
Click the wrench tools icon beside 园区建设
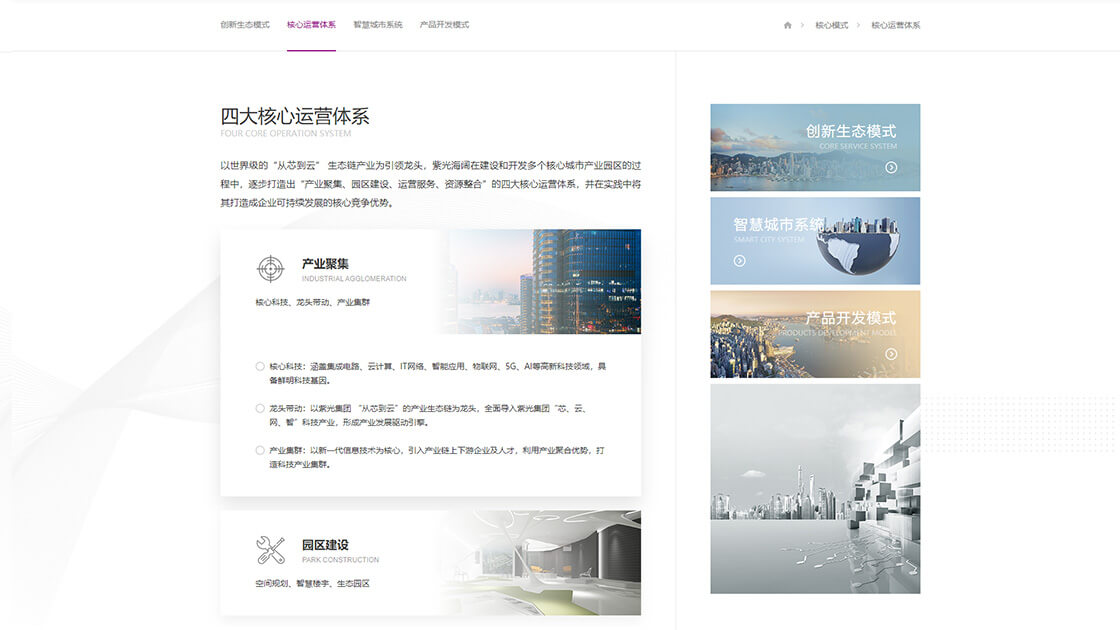pos(270,550)
